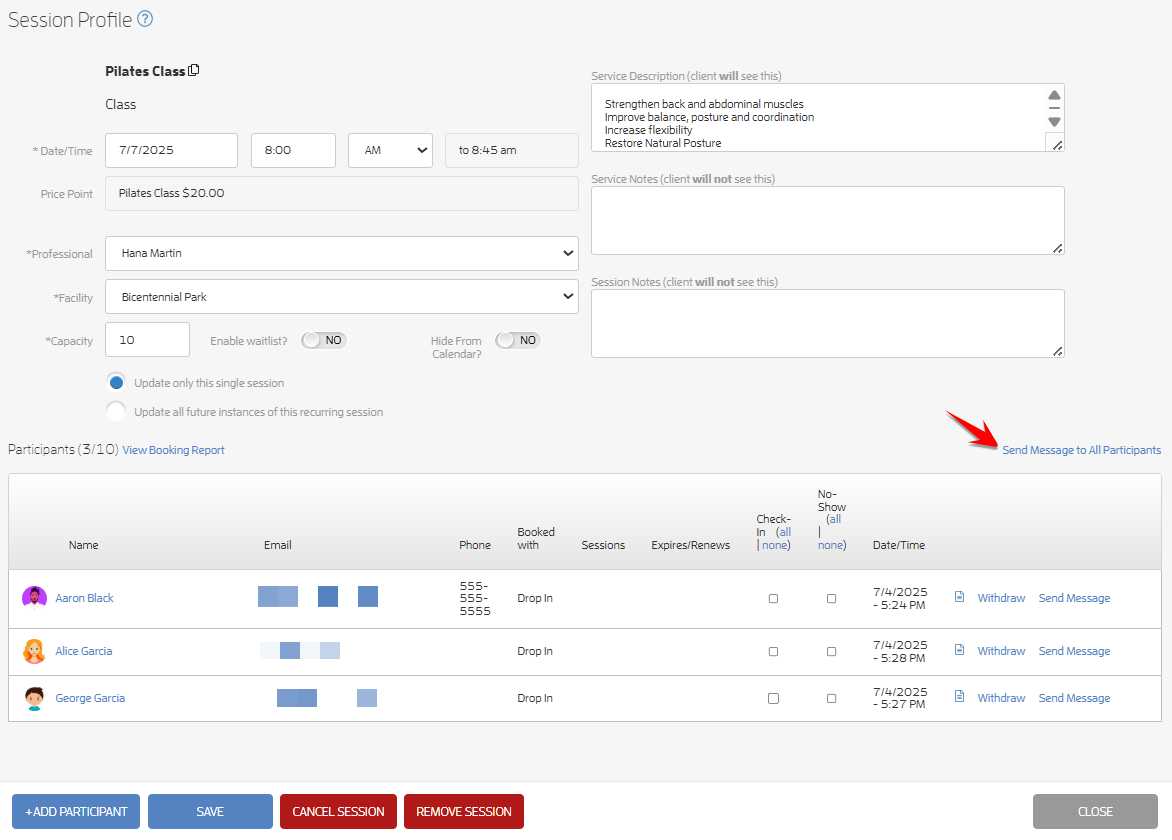Click the Price Point field Pilates Class $20.00

[x=342, y=194]
